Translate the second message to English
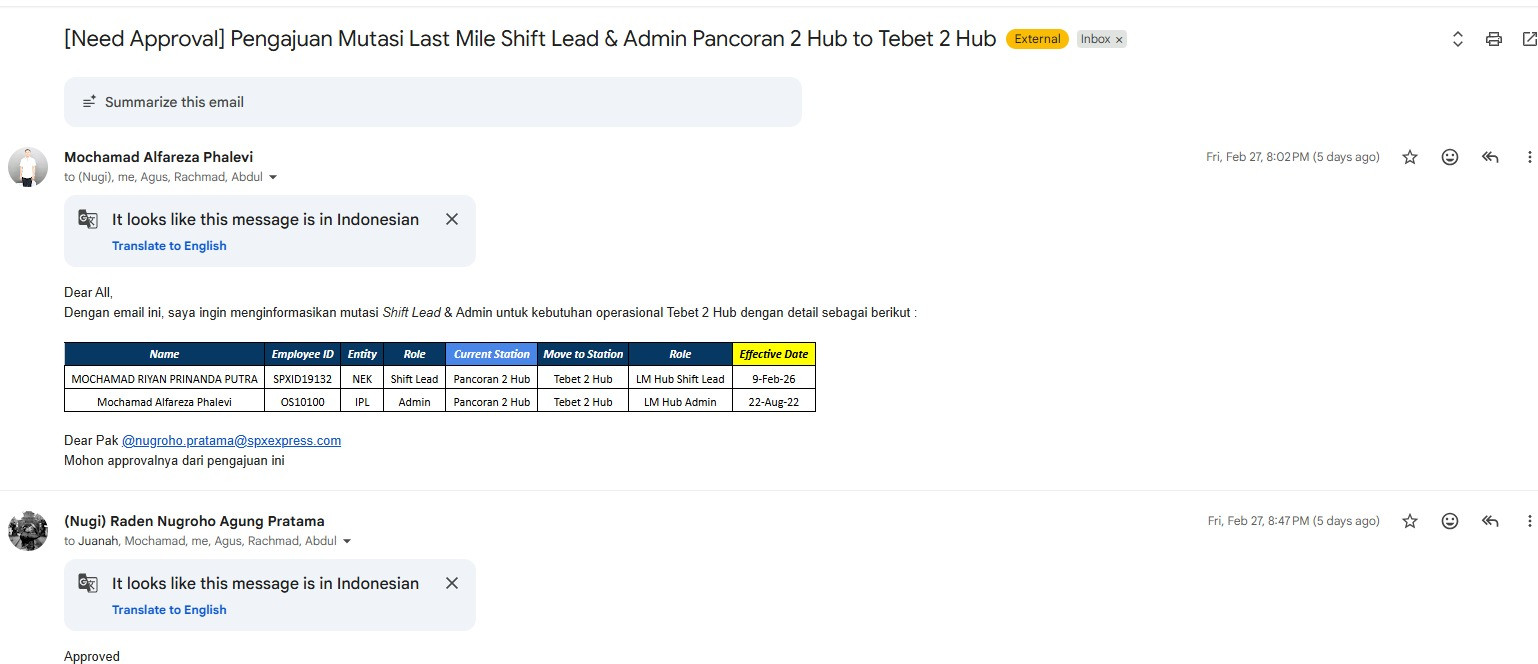The height and width of the screenshot is (664, 1538). pyautogui.click(x=169, y=610)
